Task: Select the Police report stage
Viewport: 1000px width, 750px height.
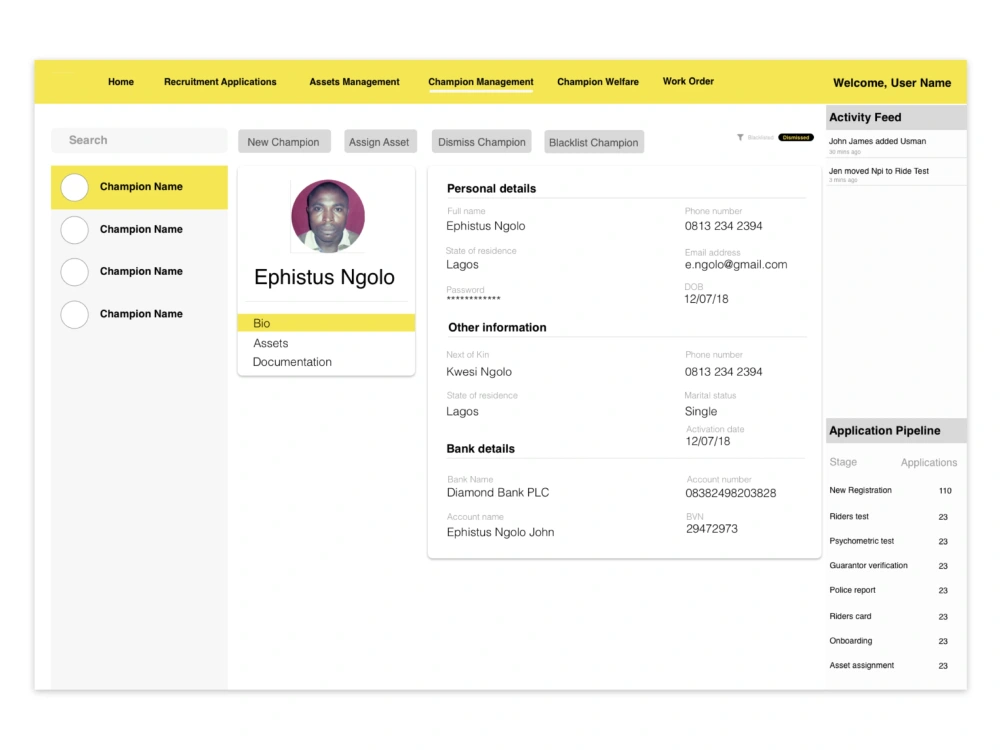Action: click(852, 590)
